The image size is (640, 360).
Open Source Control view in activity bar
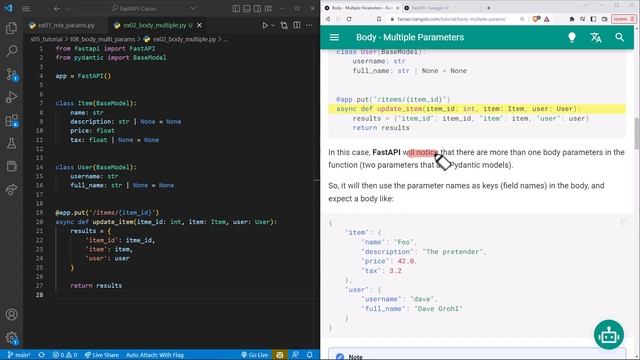[11, 74]
